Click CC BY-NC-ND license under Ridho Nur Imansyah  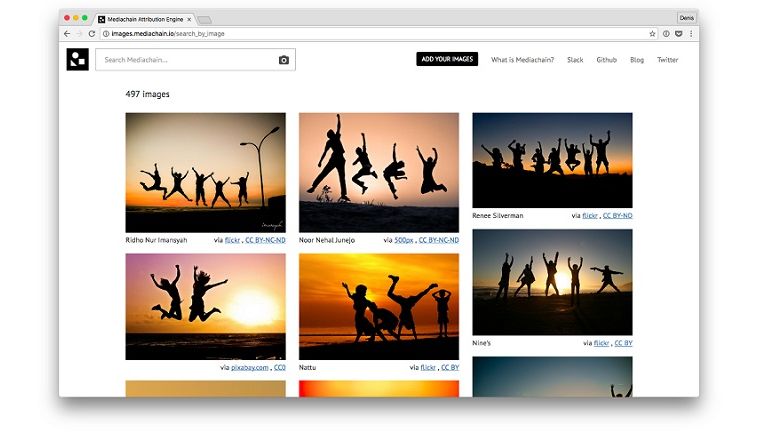(265, 240)
